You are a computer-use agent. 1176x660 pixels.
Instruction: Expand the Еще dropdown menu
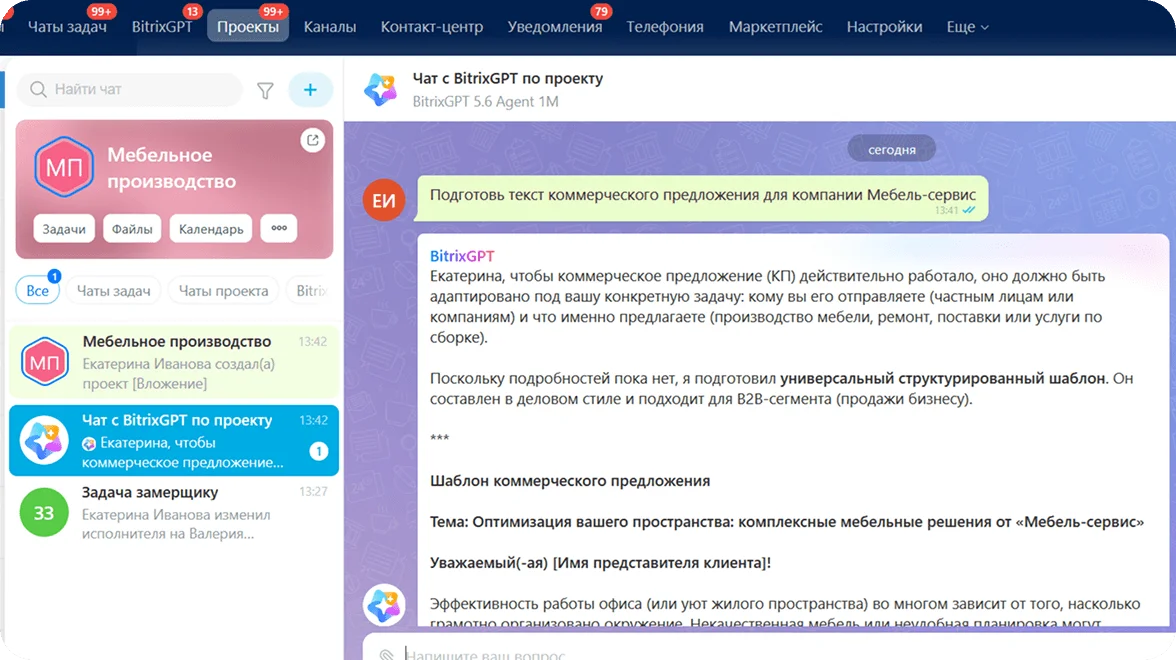click(x=968, y=27)
